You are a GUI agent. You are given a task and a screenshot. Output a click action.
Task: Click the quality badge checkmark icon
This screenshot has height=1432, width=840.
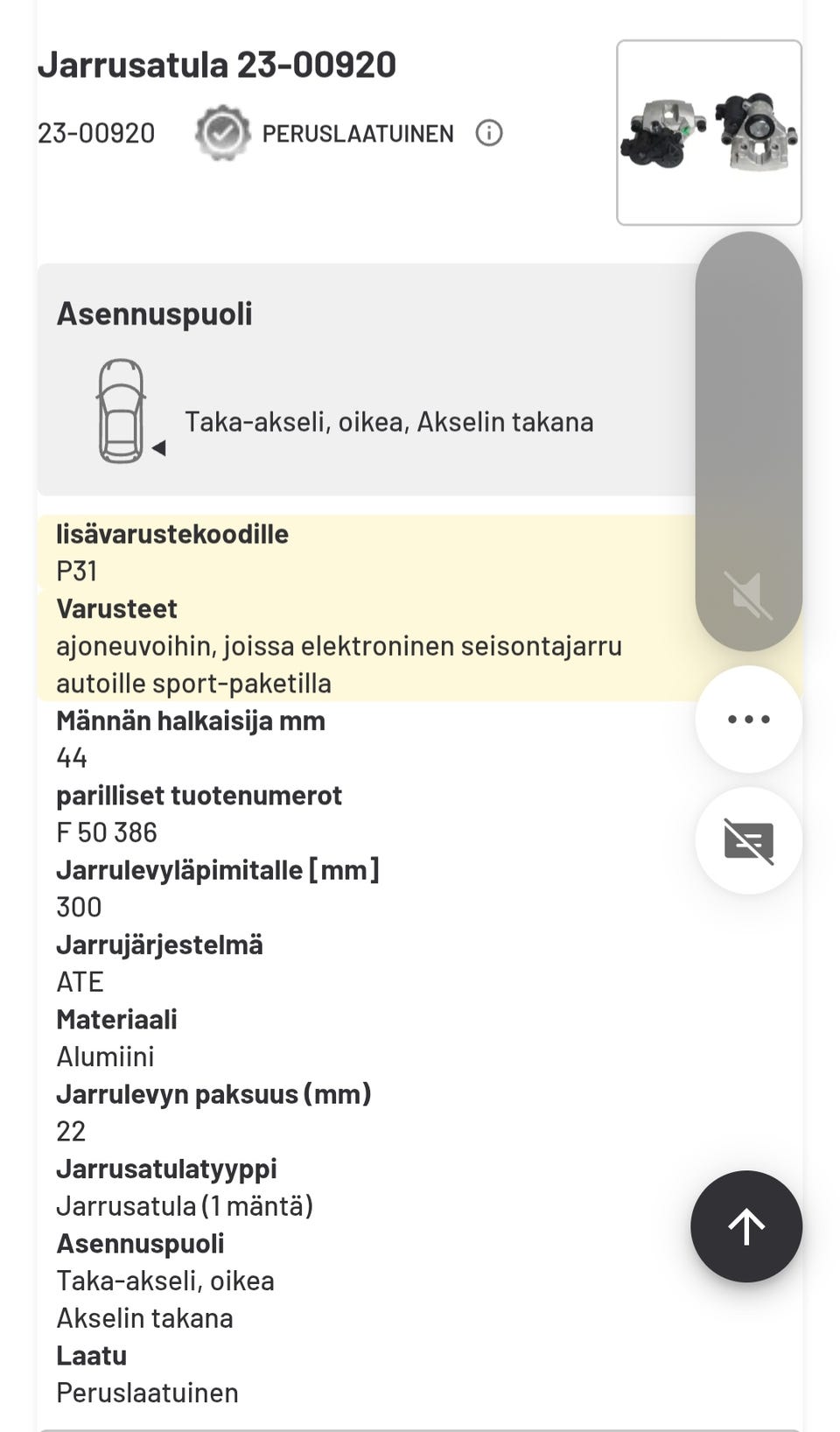(x=222, y=133)
